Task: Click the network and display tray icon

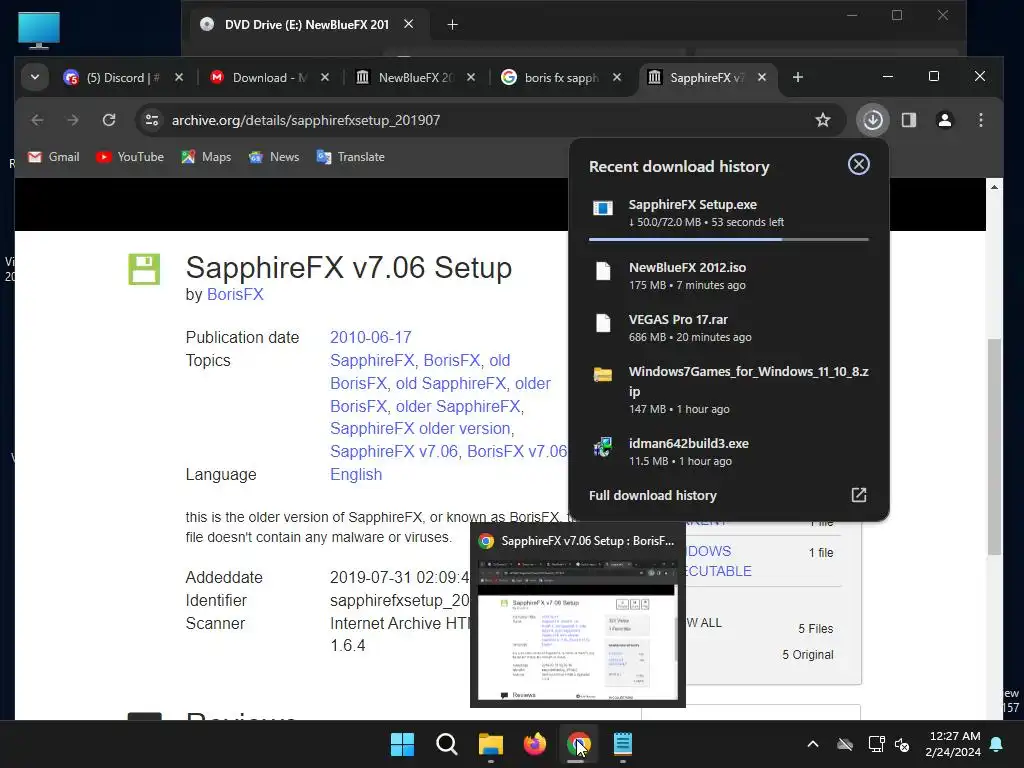Action: point(876,744)
